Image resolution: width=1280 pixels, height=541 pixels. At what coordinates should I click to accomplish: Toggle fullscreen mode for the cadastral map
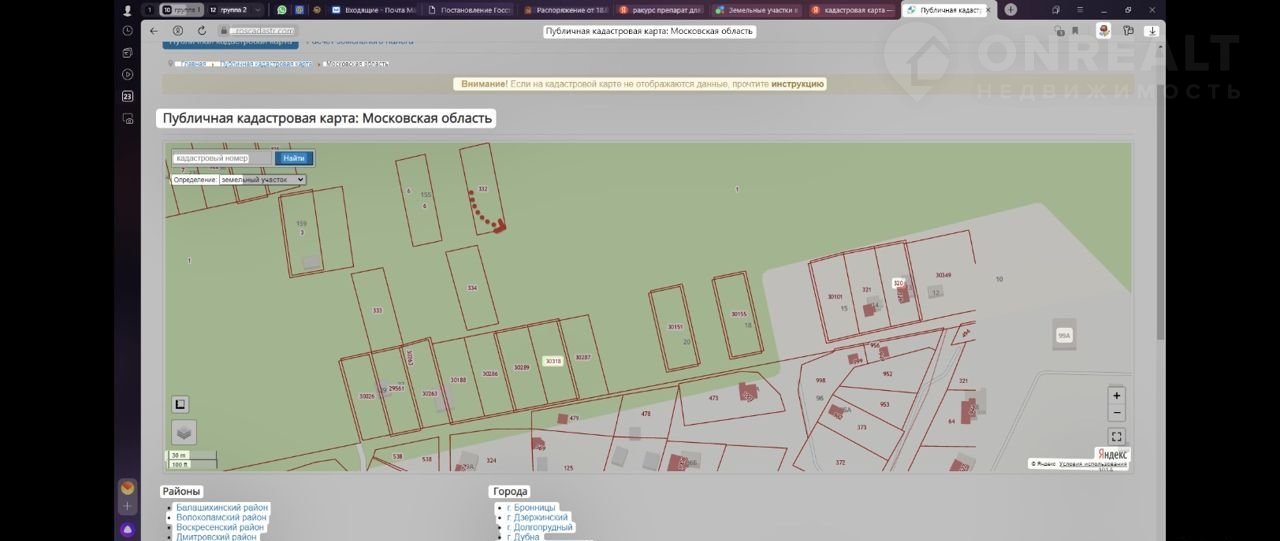tap(1117, 436)
